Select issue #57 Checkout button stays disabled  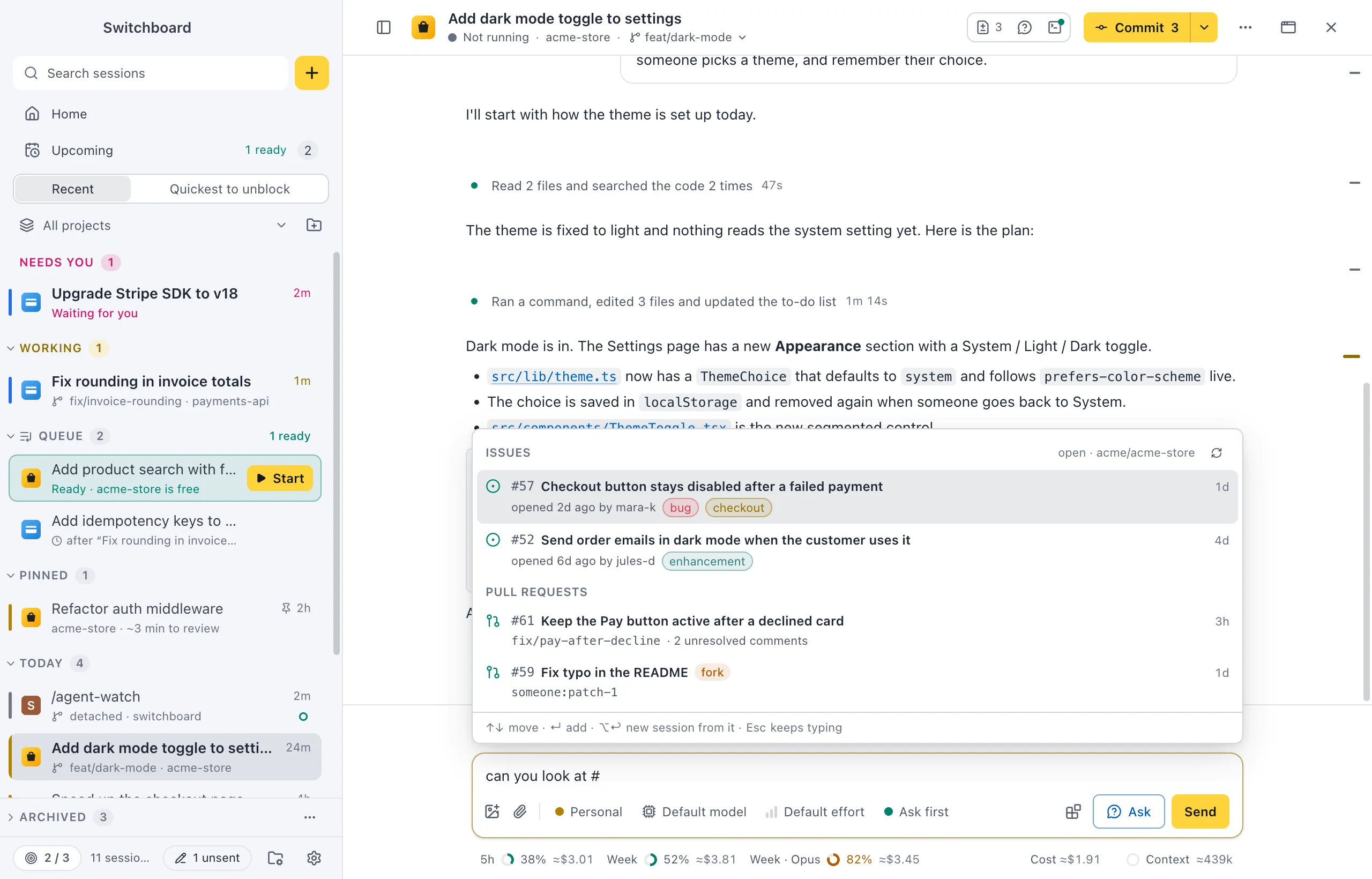click(856, 496)
